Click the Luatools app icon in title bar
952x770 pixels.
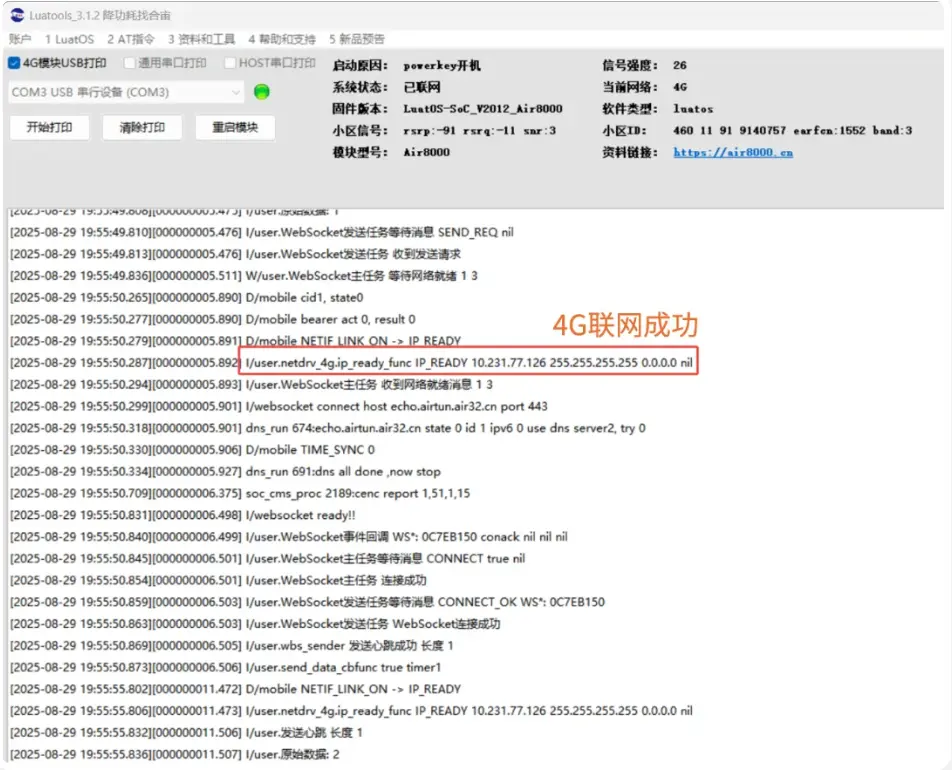tap(17, 15)
